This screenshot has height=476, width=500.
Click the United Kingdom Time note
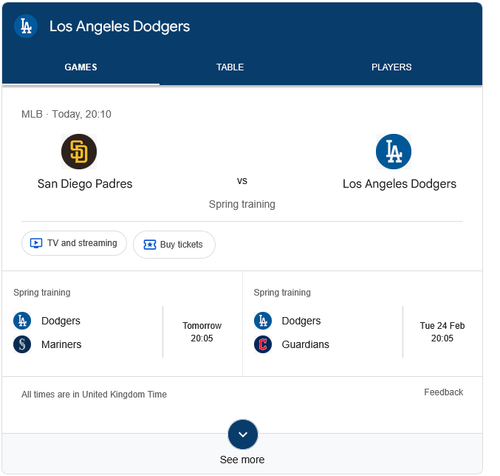(94, 394)
